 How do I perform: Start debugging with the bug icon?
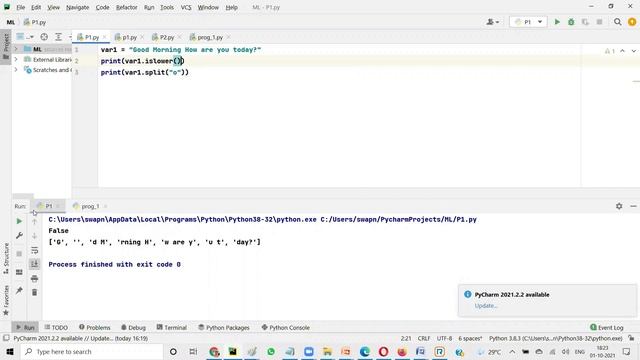point(571,22)
